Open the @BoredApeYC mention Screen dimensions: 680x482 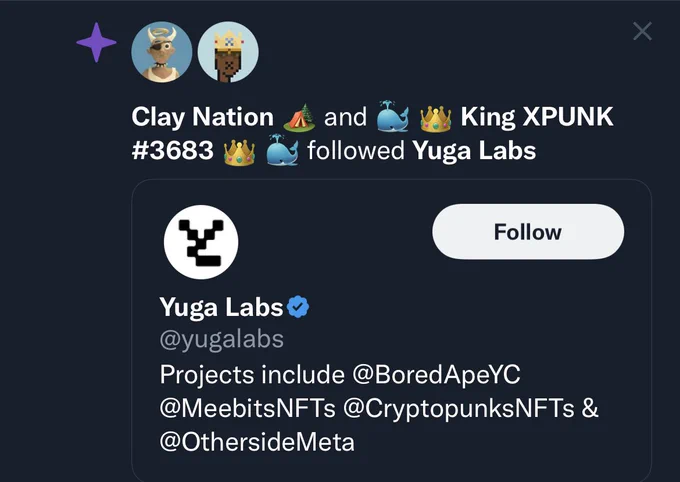tap(436, 374)
